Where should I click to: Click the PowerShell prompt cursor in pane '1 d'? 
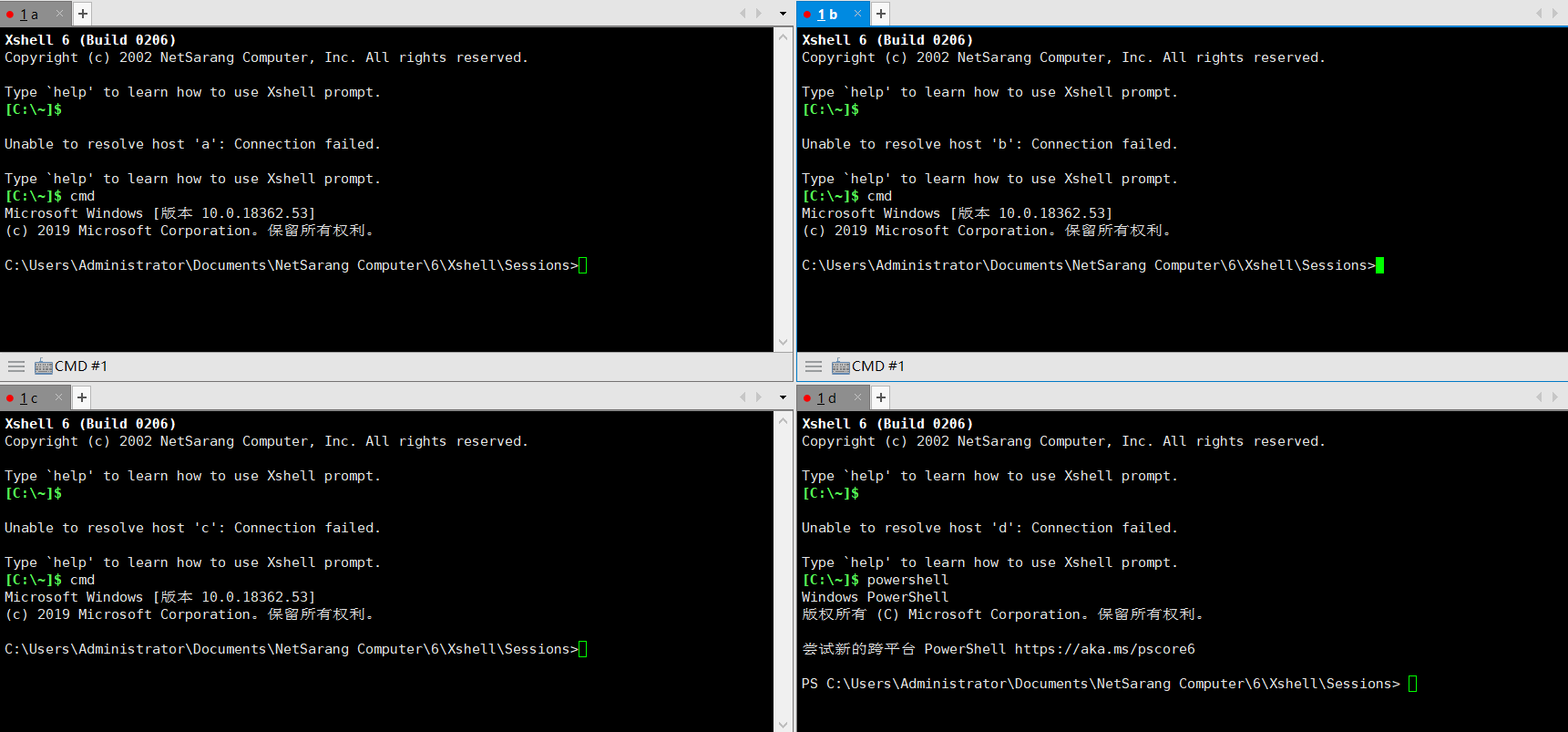click(x=1413, y=684)
